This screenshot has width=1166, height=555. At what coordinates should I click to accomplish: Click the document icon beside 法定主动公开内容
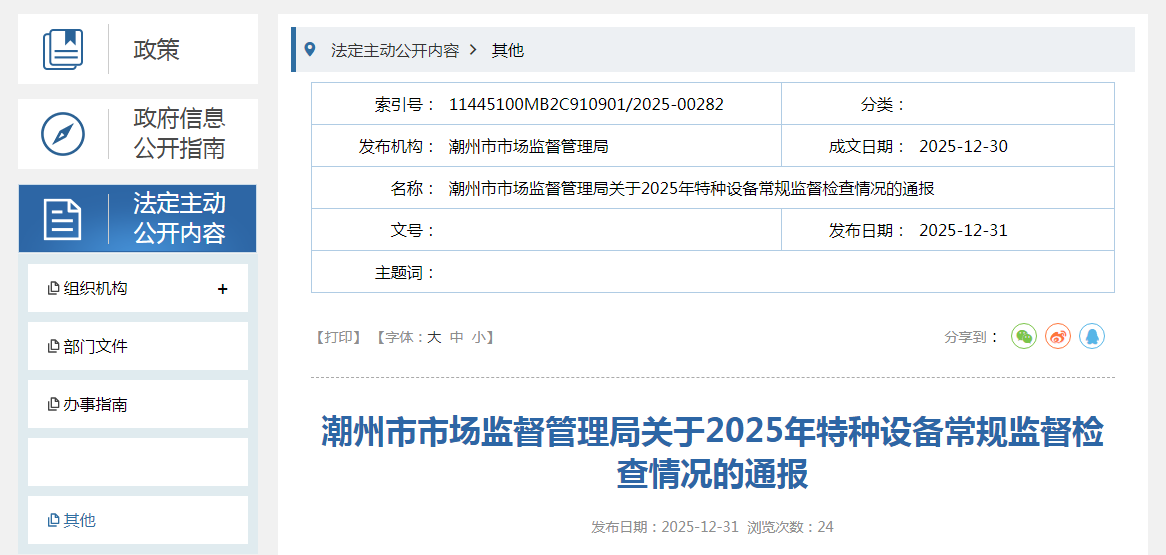[x=63, y=219]
